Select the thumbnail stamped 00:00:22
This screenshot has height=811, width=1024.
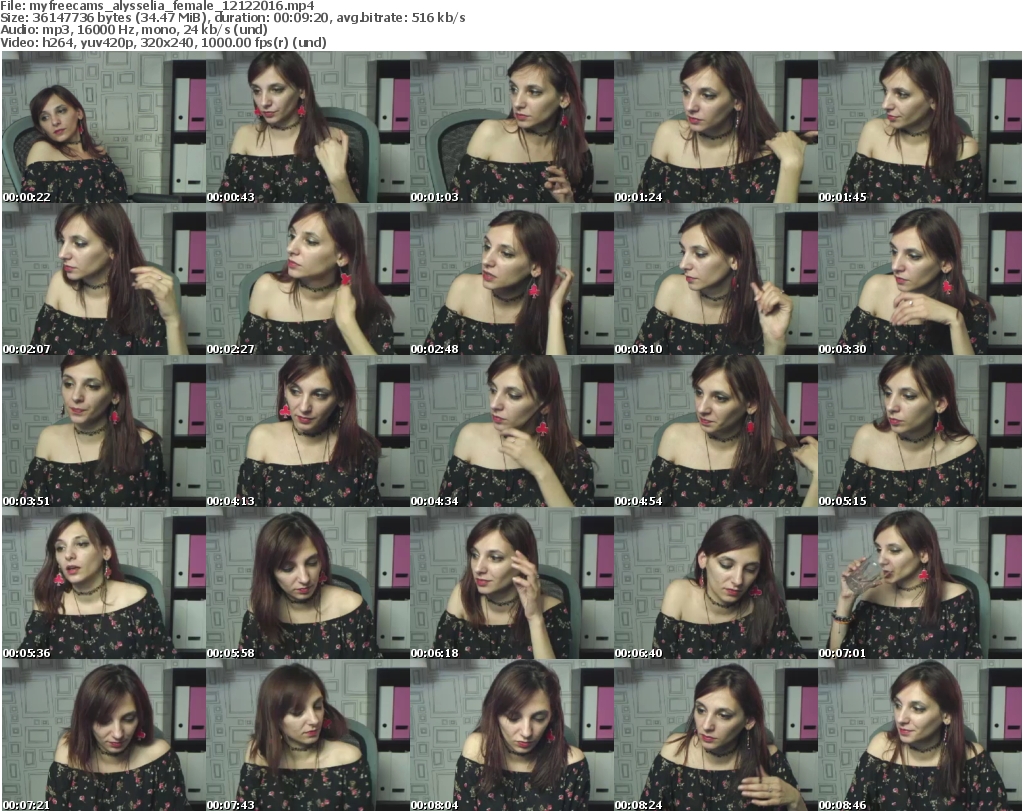click(x=104, y=127)
